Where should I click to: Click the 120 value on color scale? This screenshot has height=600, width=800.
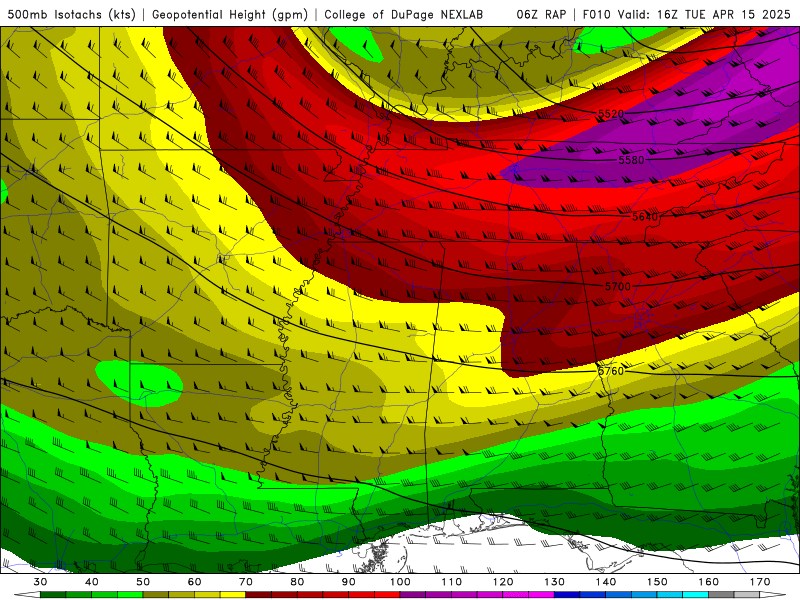pyautogui.click(x=503, y=582)
